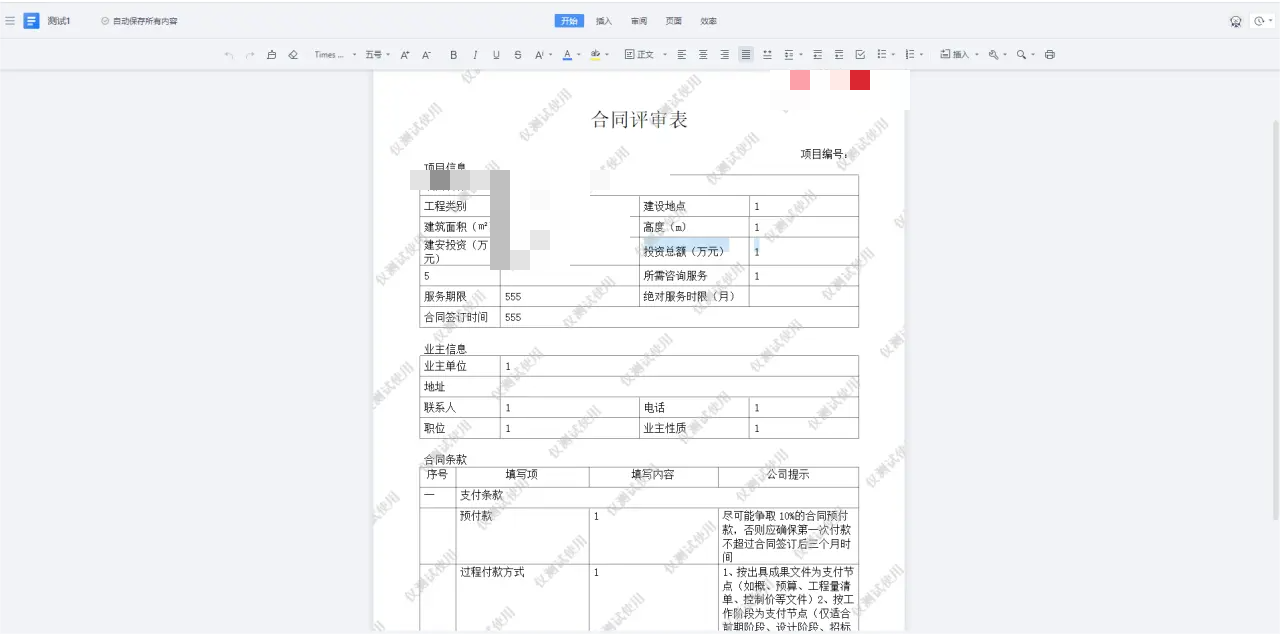This screenshot has width=1280, height=634.
Task: Open the 正文 paragraph style dropdown
Action: tap(644, 55)
